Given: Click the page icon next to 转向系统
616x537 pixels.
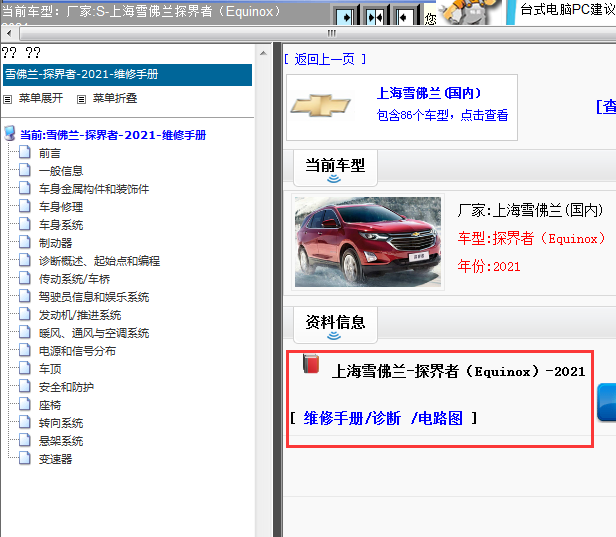Looking at the screenshot, I should coord(25,422).
